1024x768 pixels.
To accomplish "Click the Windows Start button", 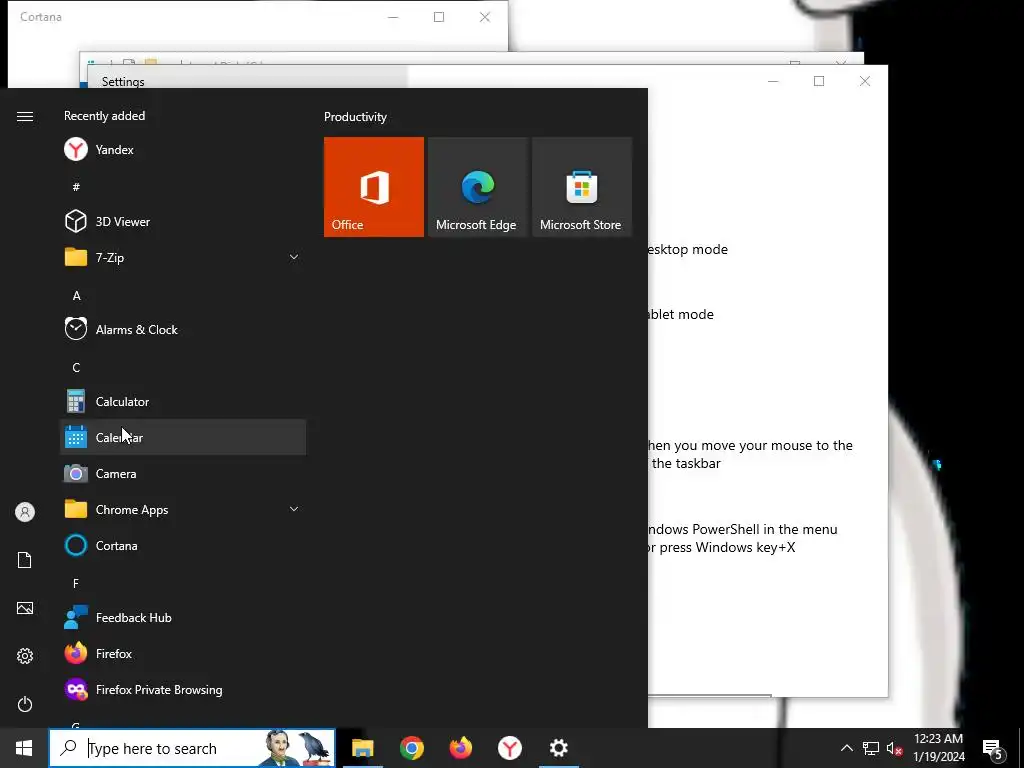I will (x=24, y=748).
